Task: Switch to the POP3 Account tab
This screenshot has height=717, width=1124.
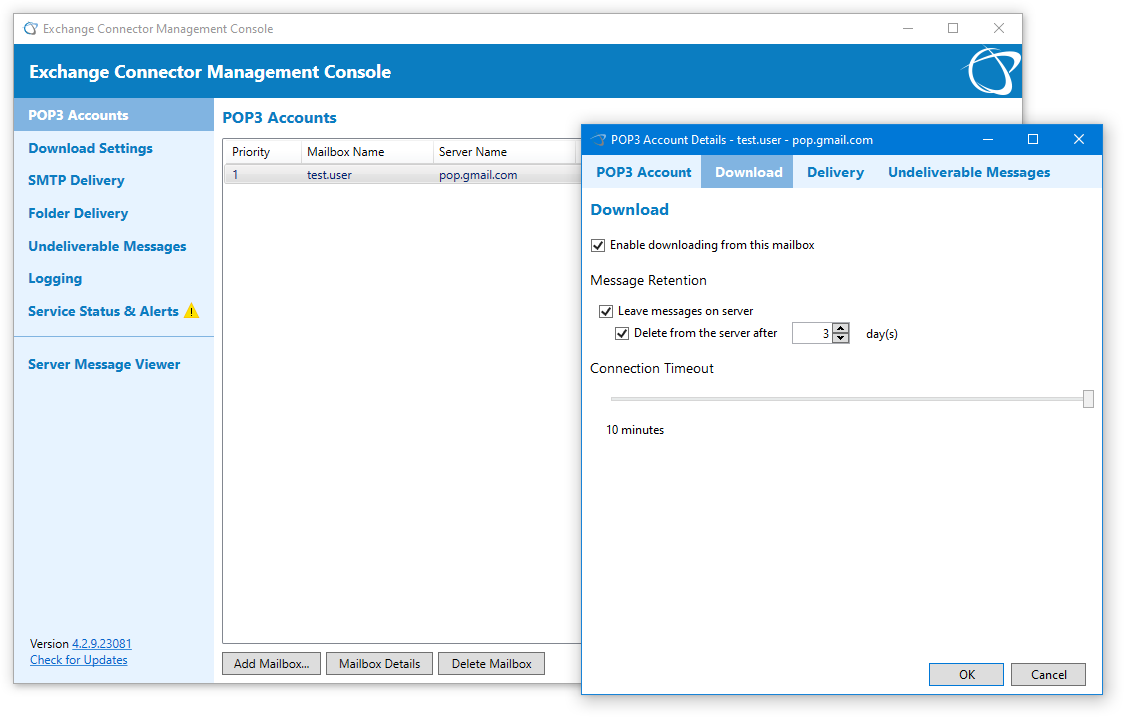Action: point(644,172)
